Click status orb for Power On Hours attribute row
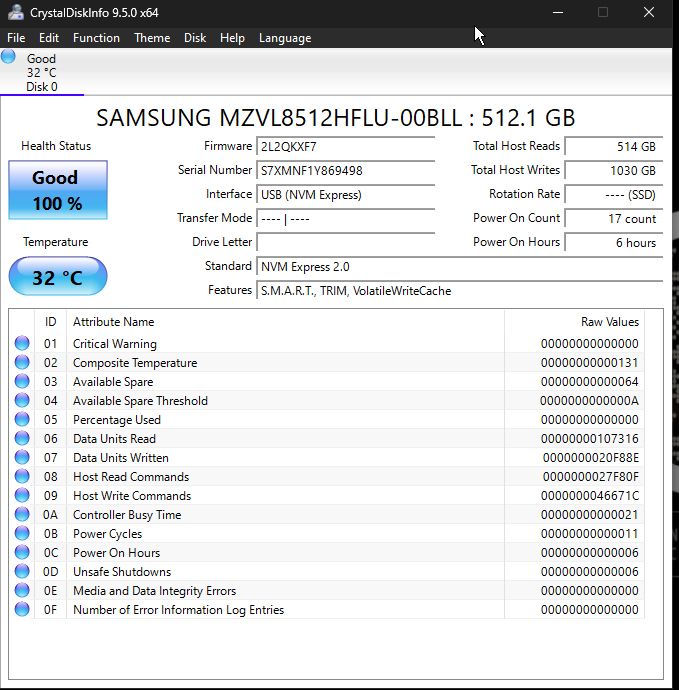 point(22,552)
